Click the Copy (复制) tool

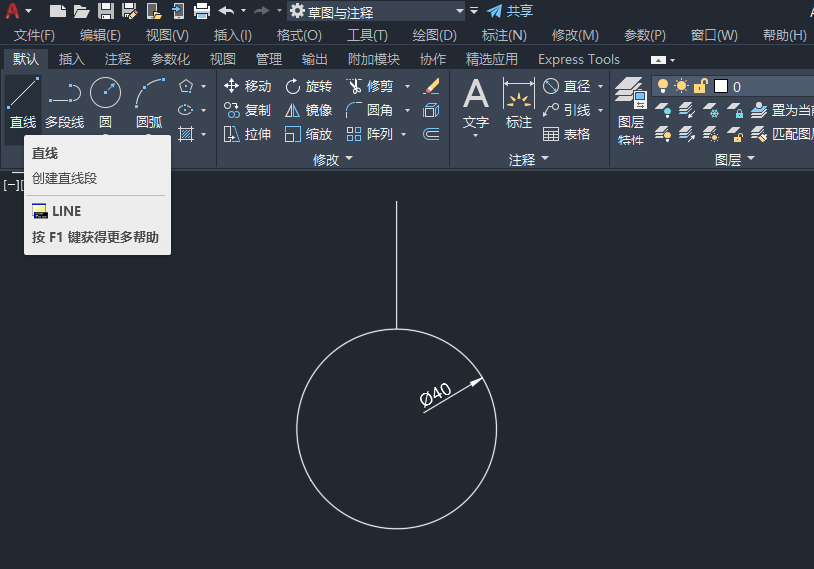[248, 110]
